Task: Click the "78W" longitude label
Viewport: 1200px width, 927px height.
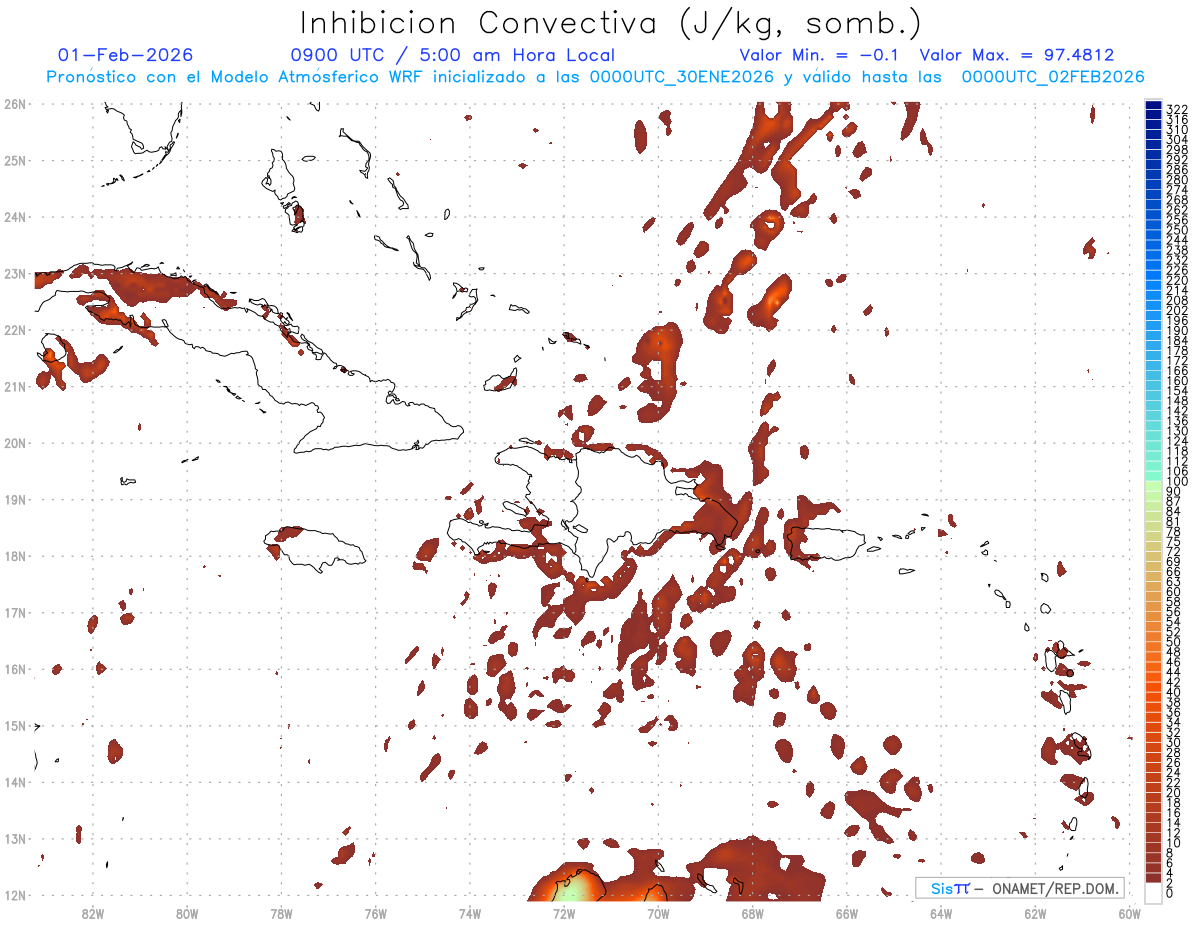Action: tap(281, 913)
